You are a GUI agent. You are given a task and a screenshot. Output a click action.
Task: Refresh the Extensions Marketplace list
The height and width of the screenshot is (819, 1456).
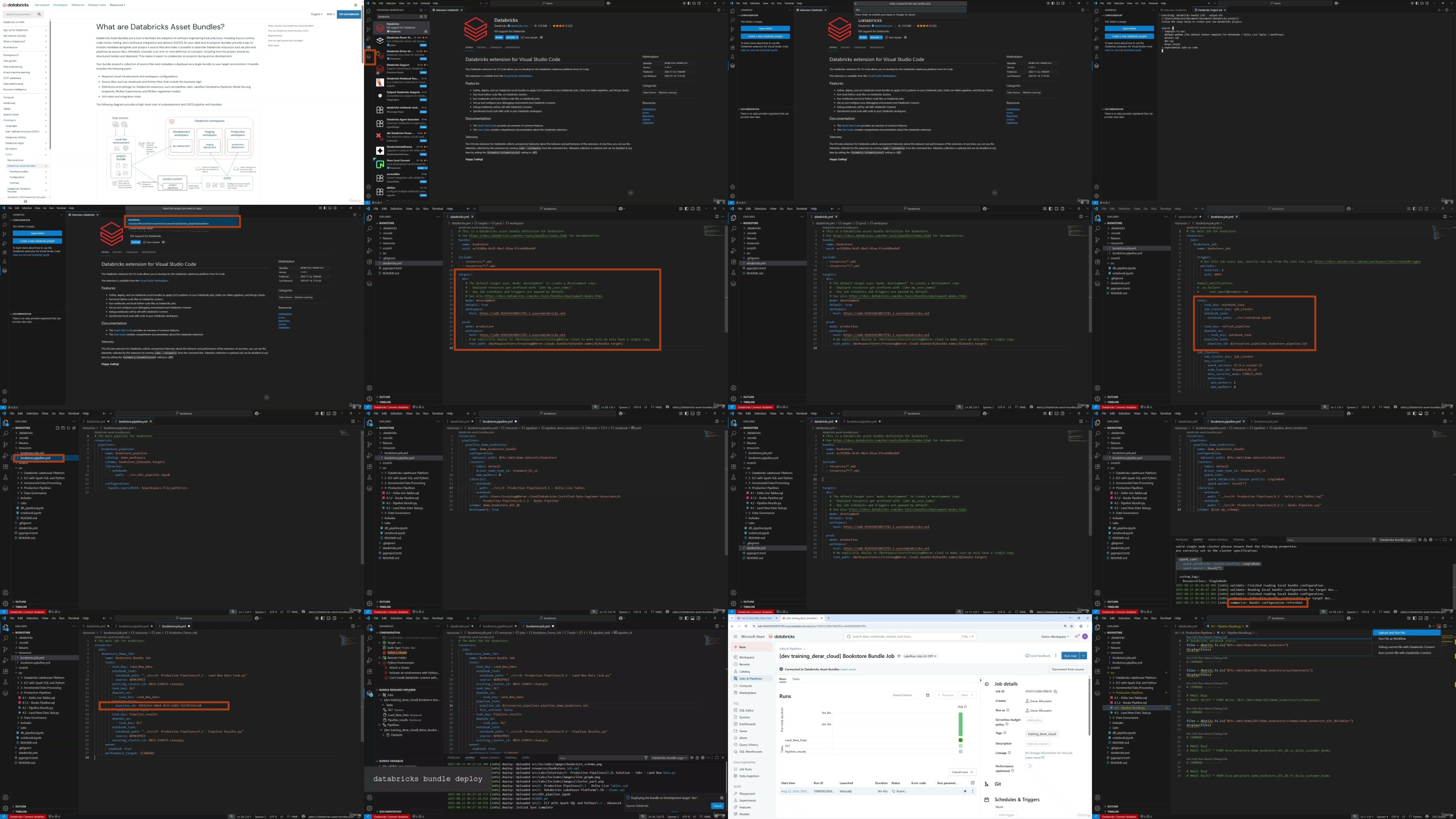420,10
